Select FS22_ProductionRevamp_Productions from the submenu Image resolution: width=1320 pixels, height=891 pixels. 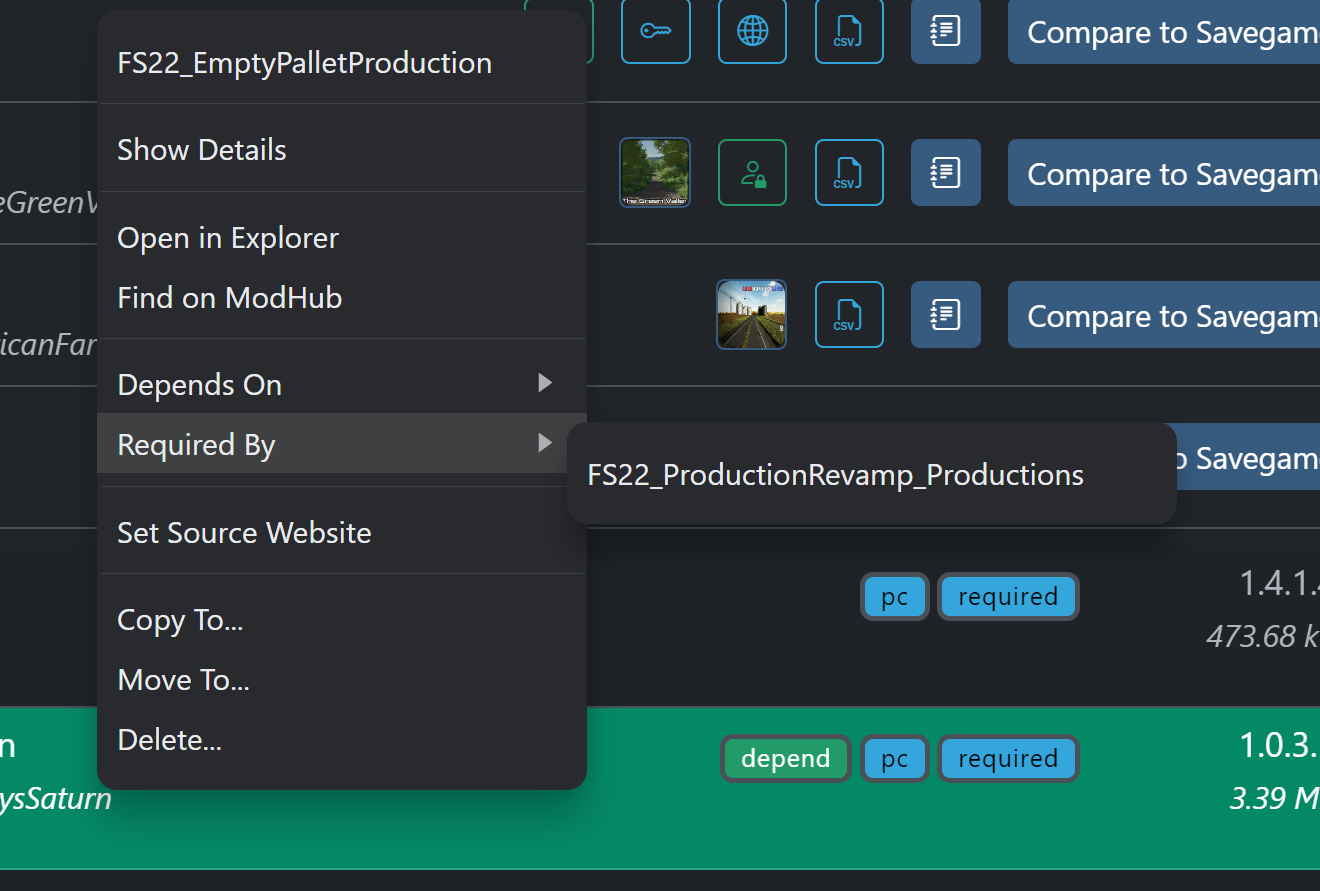pyautogui.click(x=835, y=475)
